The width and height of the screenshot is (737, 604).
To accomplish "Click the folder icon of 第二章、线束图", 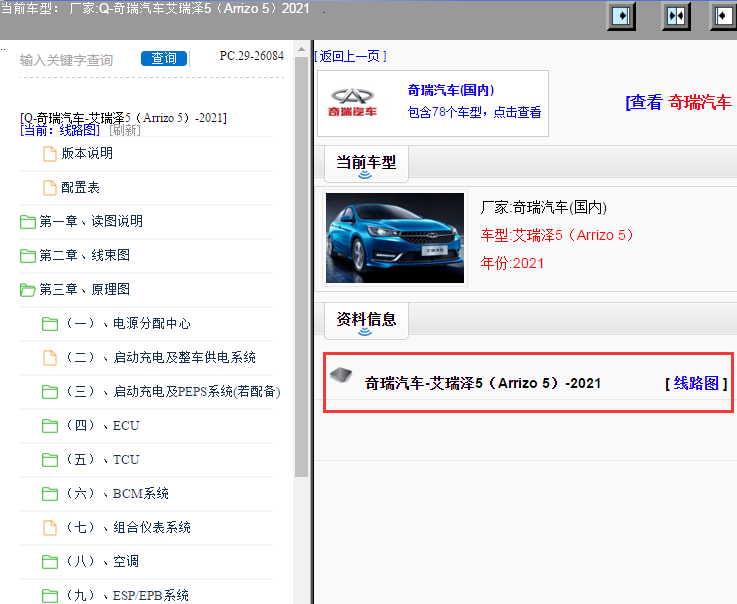I will tap(28, 256).
